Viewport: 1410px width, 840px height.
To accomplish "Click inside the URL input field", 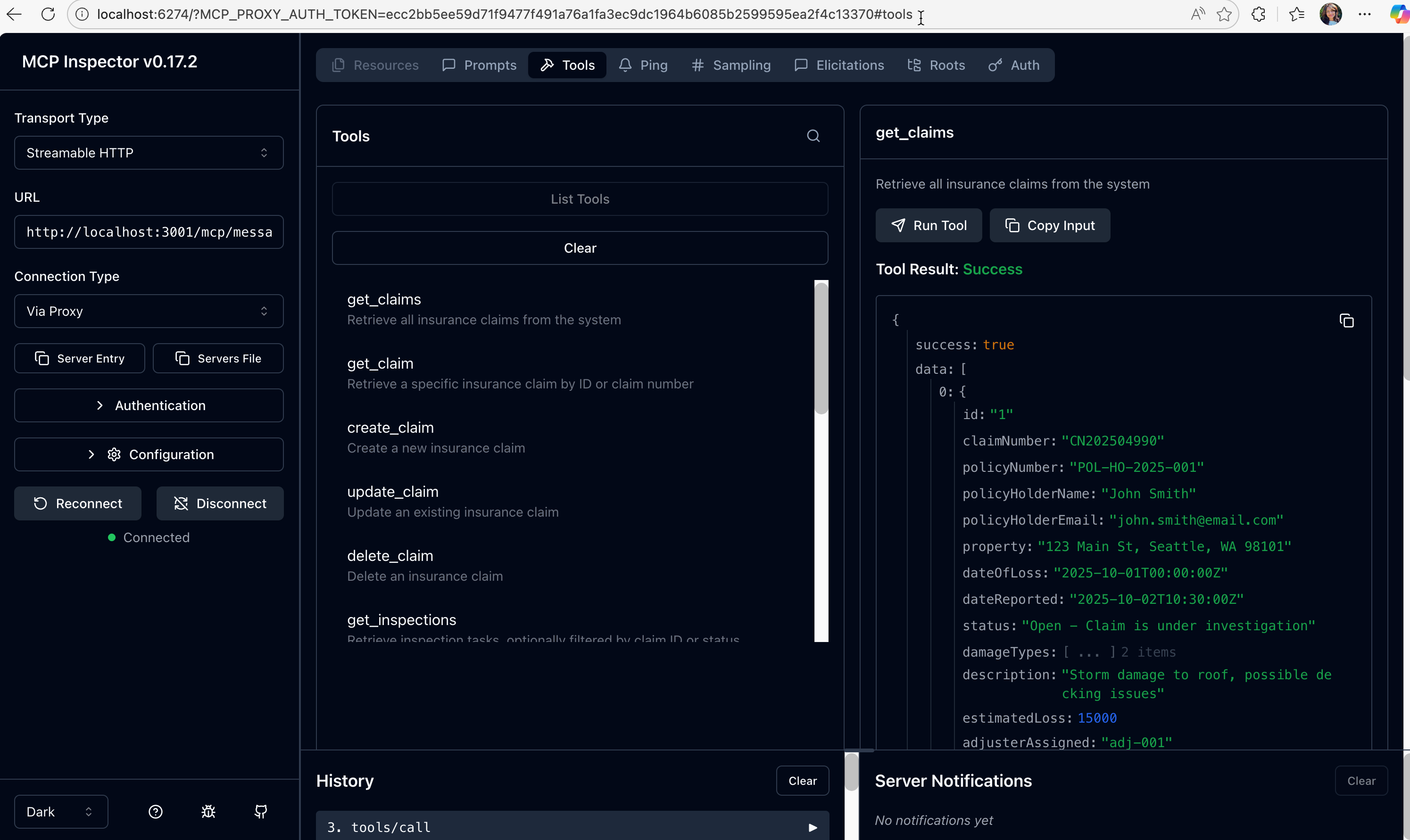I will coord(148,231).
